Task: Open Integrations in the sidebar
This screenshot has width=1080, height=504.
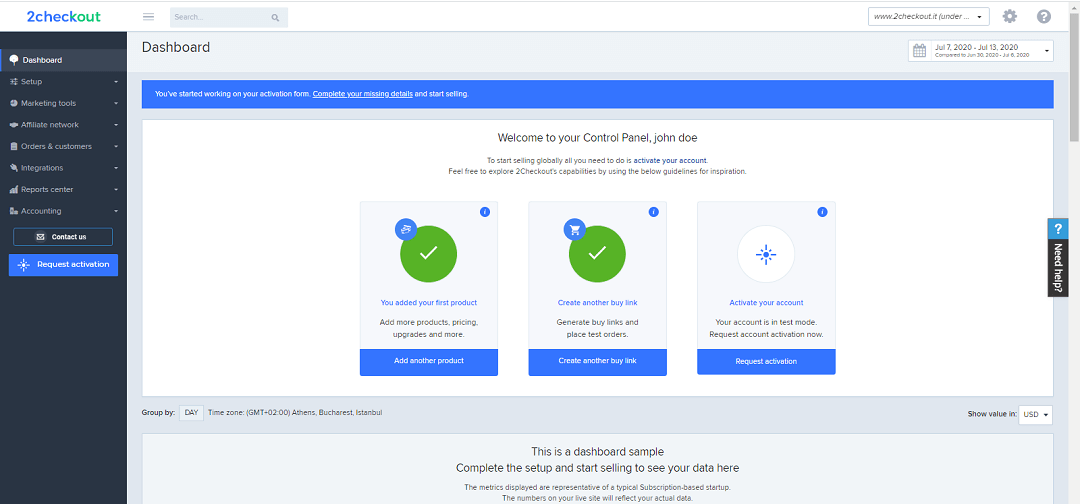Action: pyautogui.click(x=63, y=168)
